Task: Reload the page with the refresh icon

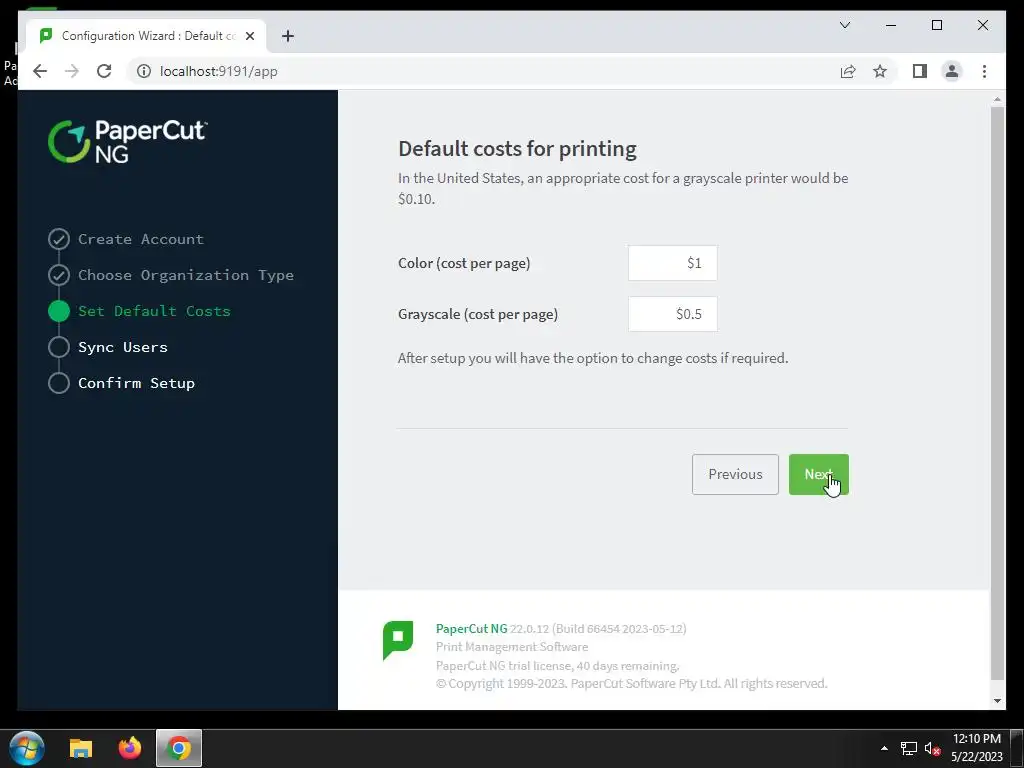Action: (x=104, y=71)
